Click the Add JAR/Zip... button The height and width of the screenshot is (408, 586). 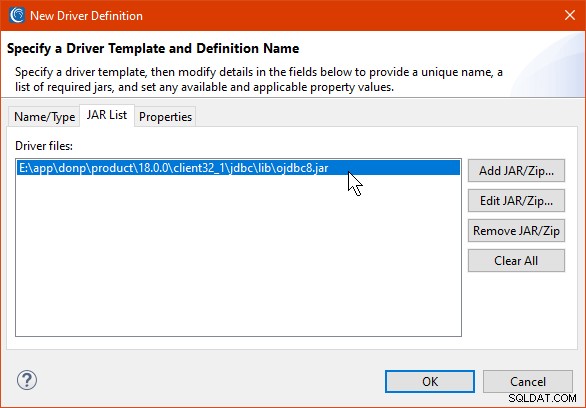coord(516,171)
